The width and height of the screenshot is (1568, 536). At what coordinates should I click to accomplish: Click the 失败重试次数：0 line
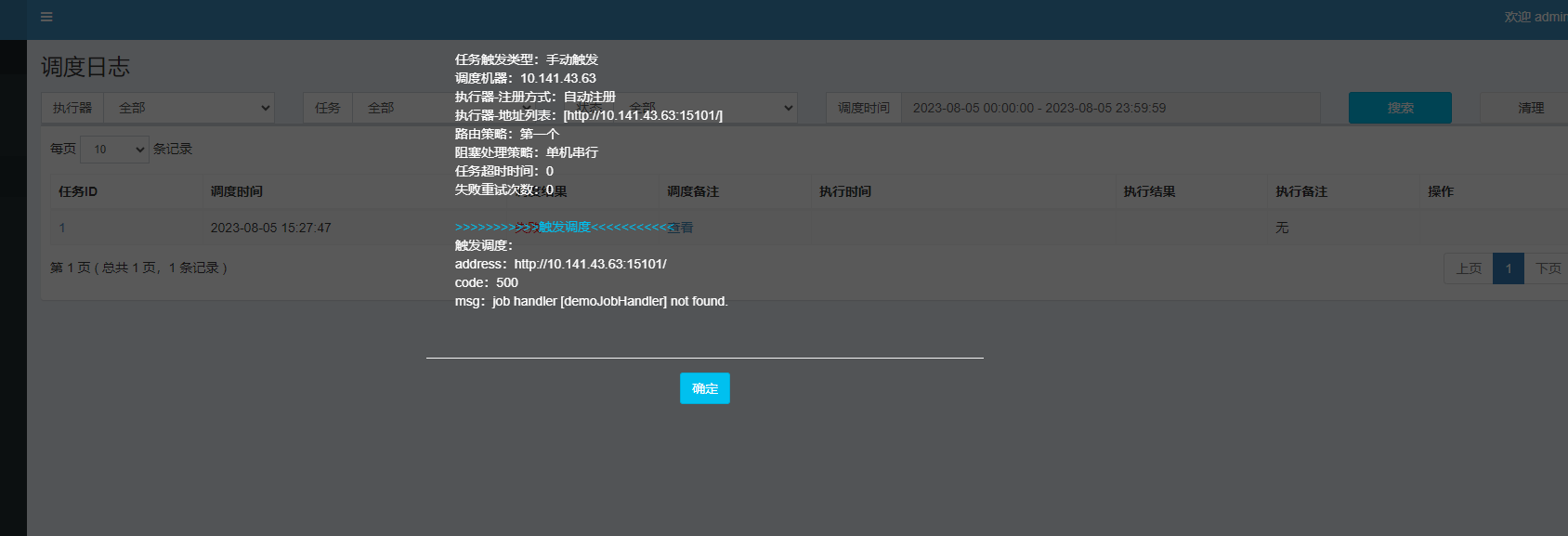coord(504,190)
